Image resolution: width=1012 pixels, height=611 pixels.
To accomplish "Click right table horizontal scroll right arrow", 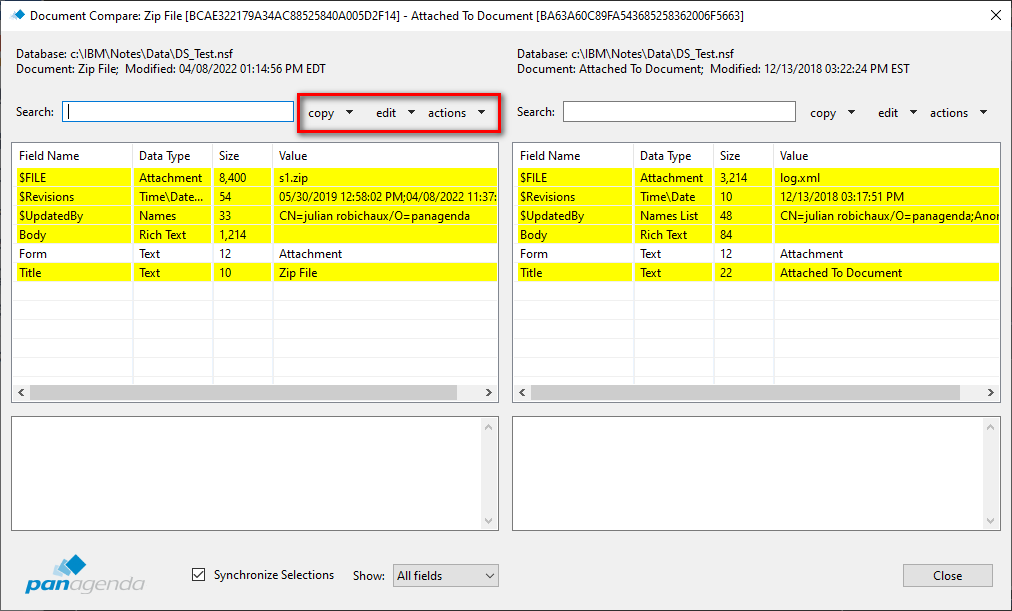I will [x=991, y=393].
